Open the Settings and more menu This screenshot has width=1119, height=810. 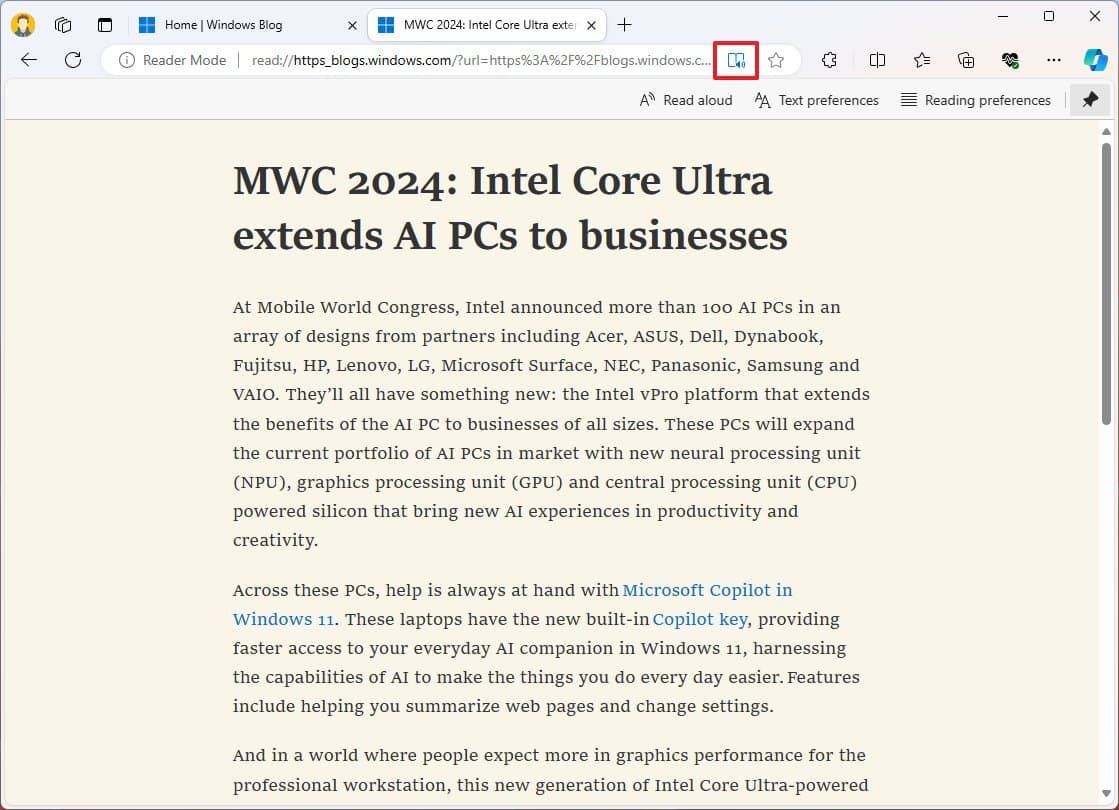pyautogui.click(x=1054, y=60)
